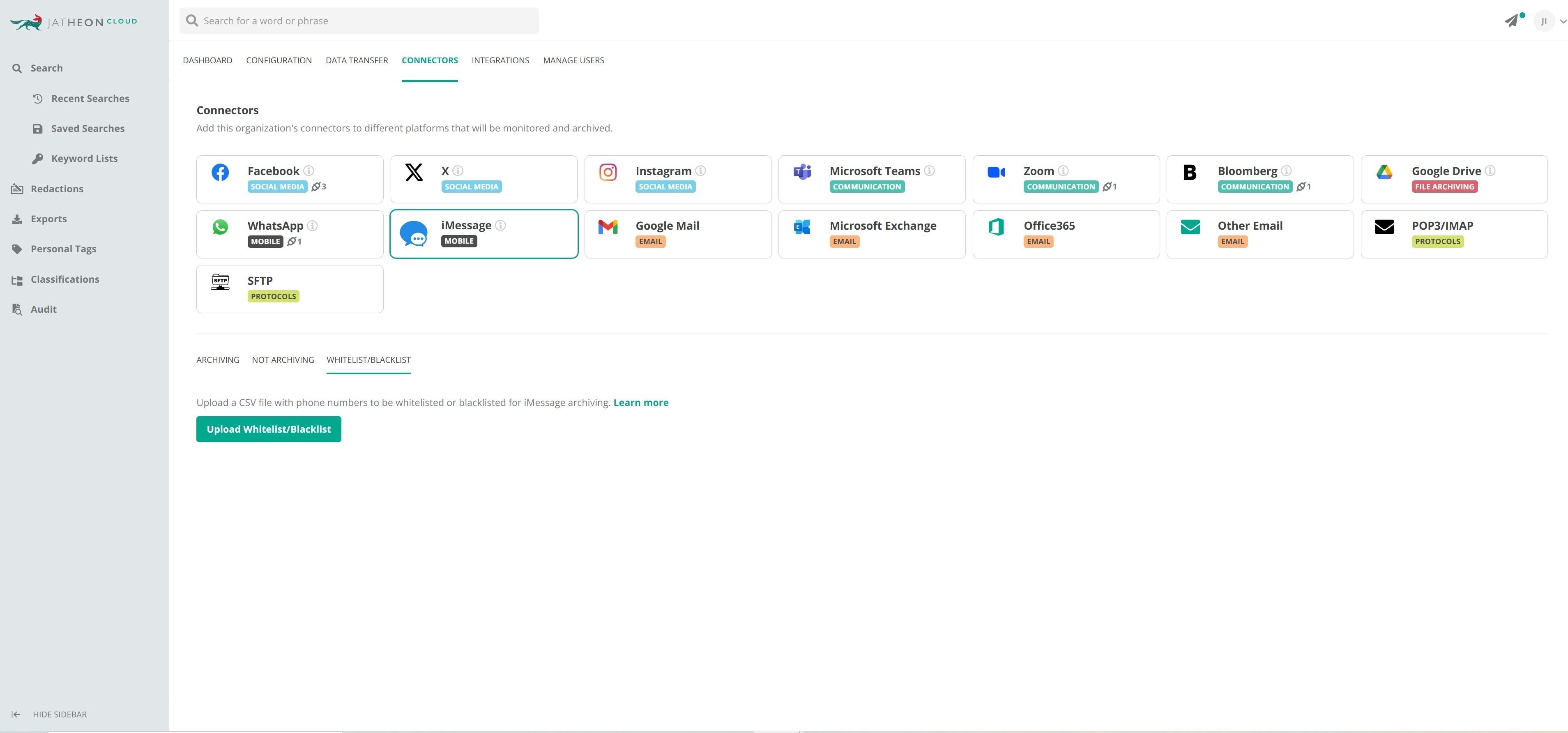The height and width of the screenshot is (733, 1568).
Task: Click the Office365 logo icon
Action: pos(996,227)
